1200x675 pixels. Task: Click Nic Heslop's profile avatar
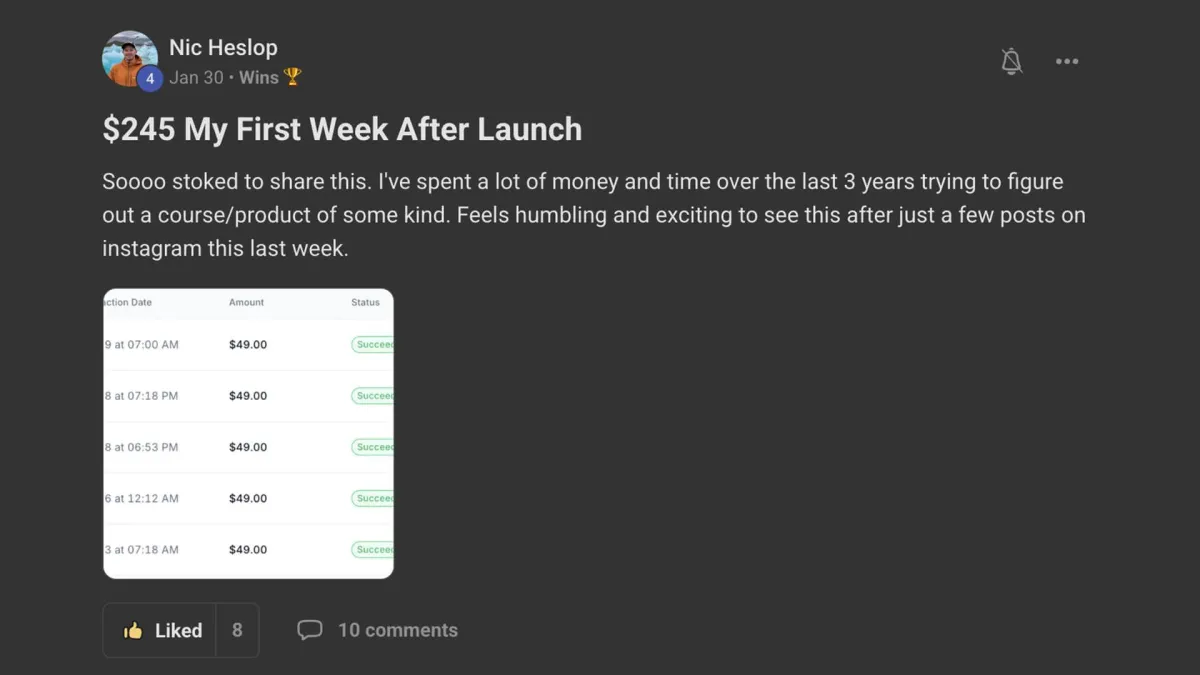coord(129,58)
